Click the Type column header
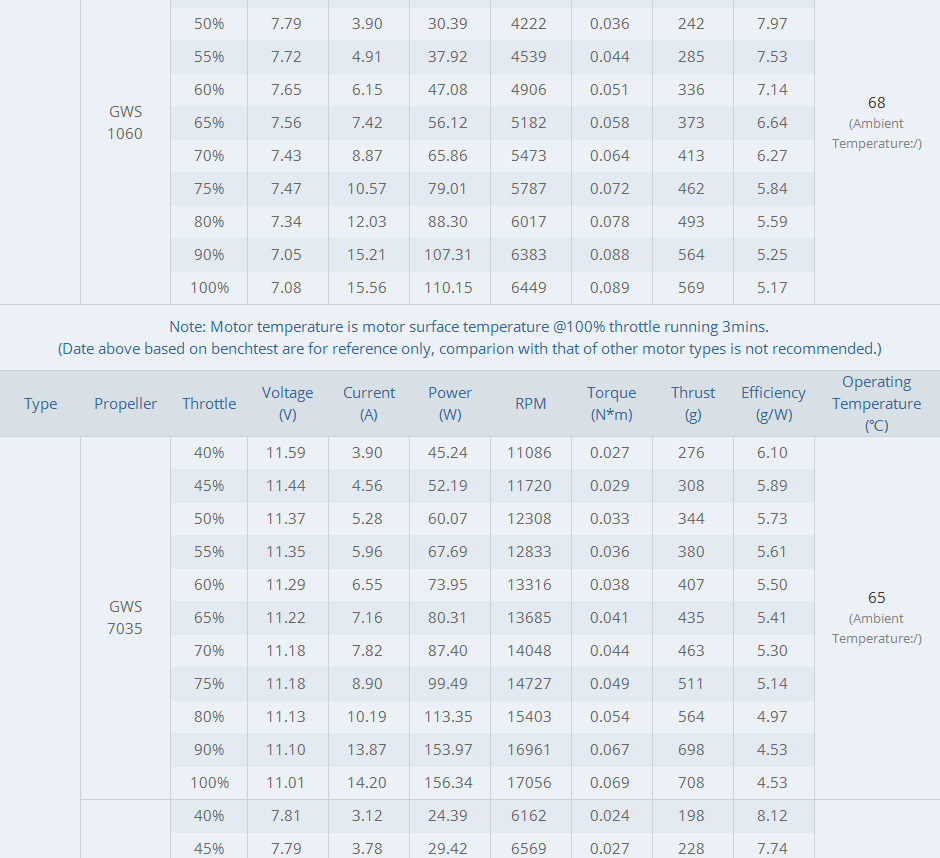Image resolution: width=940 pixels, height=858 pixels. click(41, 404)
